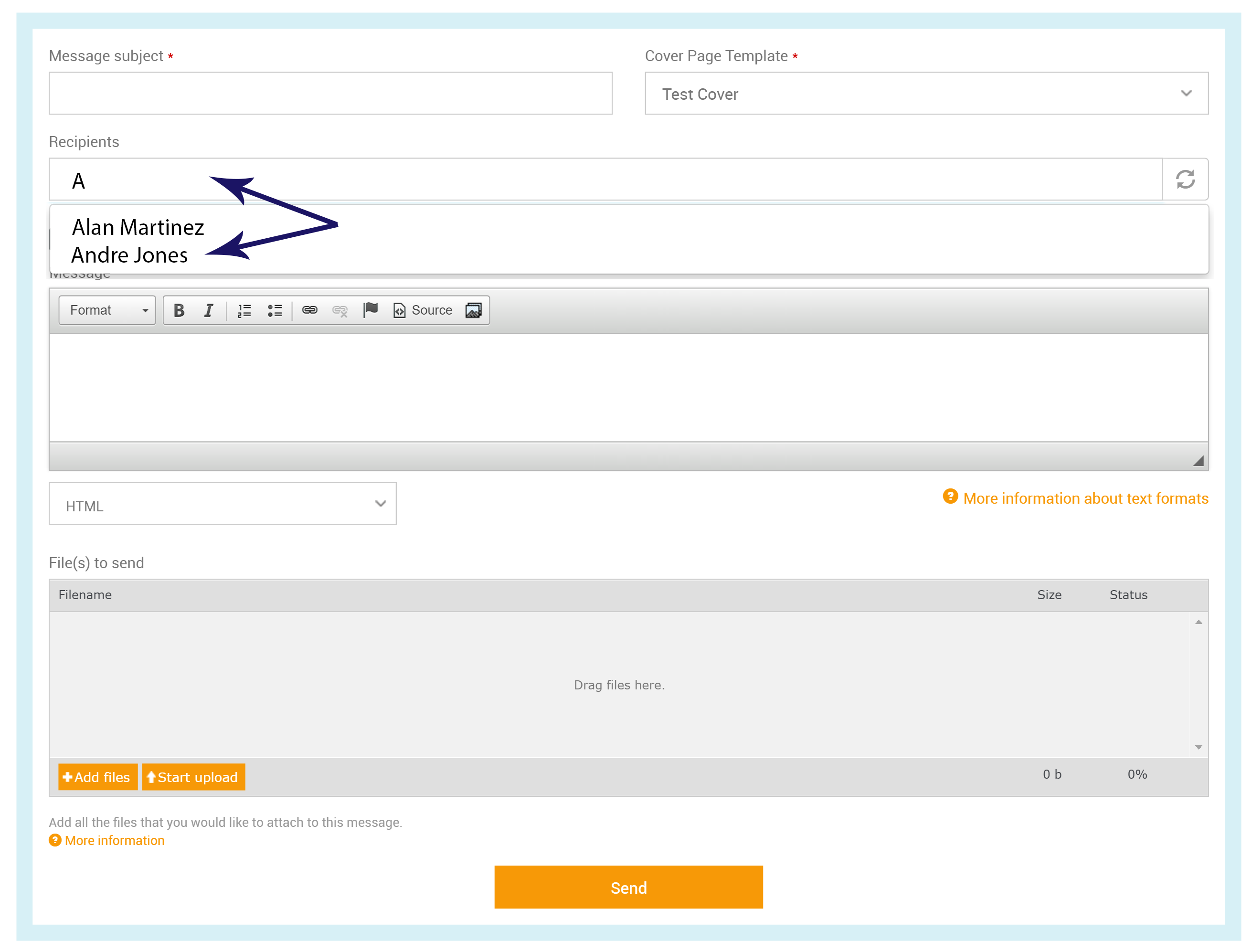Click the Add files button

(x=97, y=777)
